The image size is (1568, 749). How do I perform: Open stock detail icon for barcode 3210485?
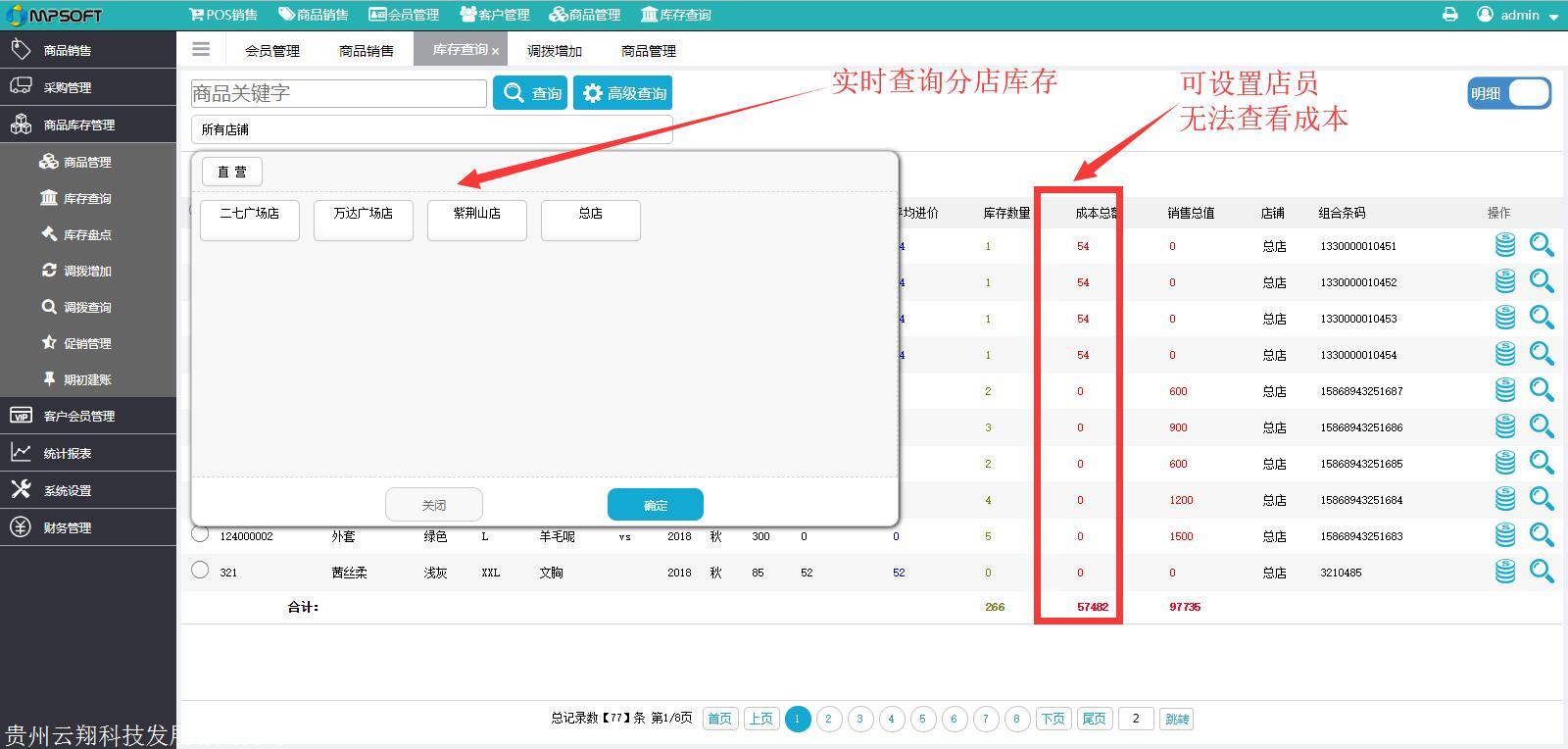click(x=1505, y=572)
